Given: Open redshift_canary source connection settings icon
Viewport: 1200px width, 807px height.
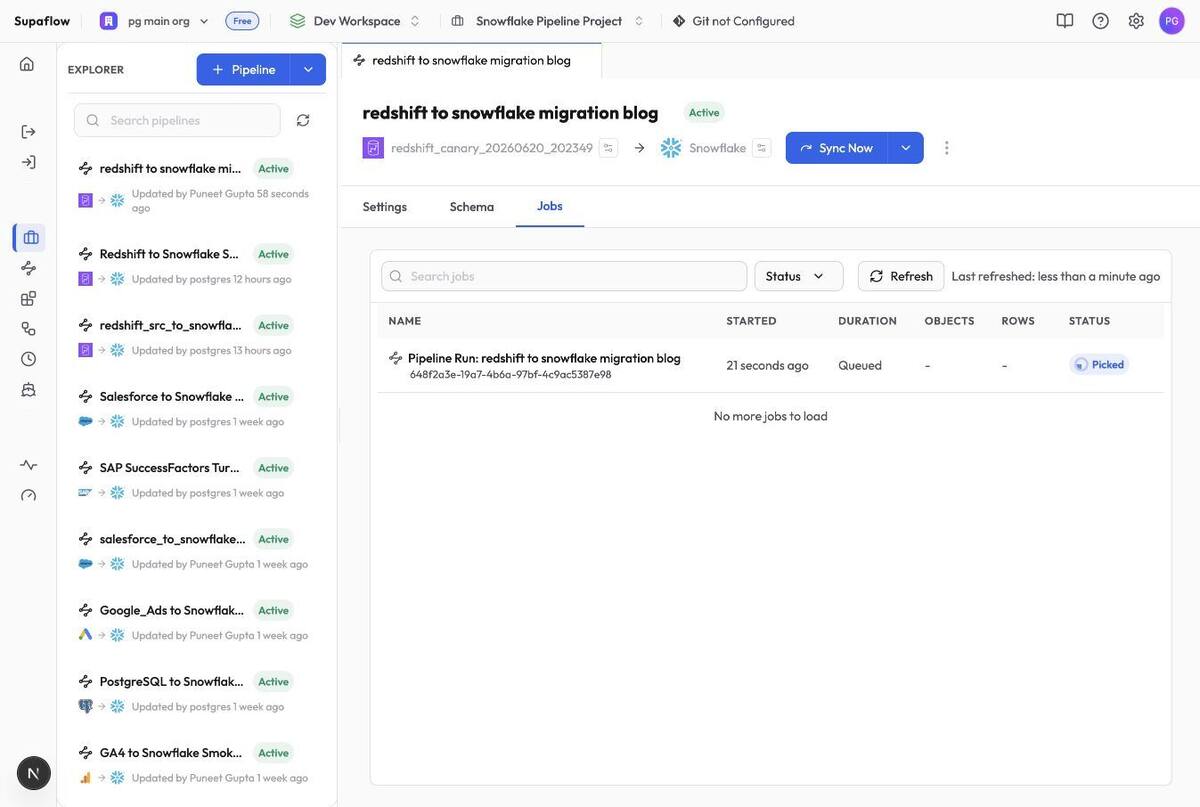Looking at the screenshot, I should click(608, 148).
